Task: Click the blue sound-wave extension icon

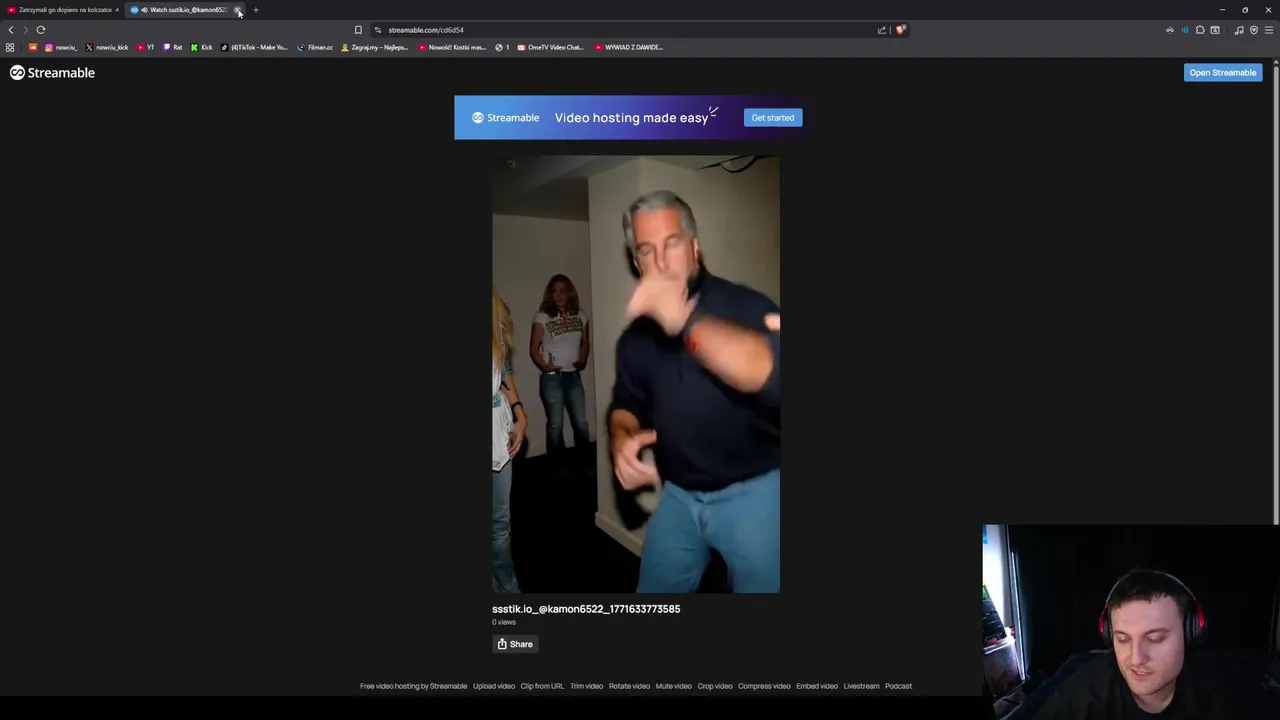Action: (x=1185, y=30)
